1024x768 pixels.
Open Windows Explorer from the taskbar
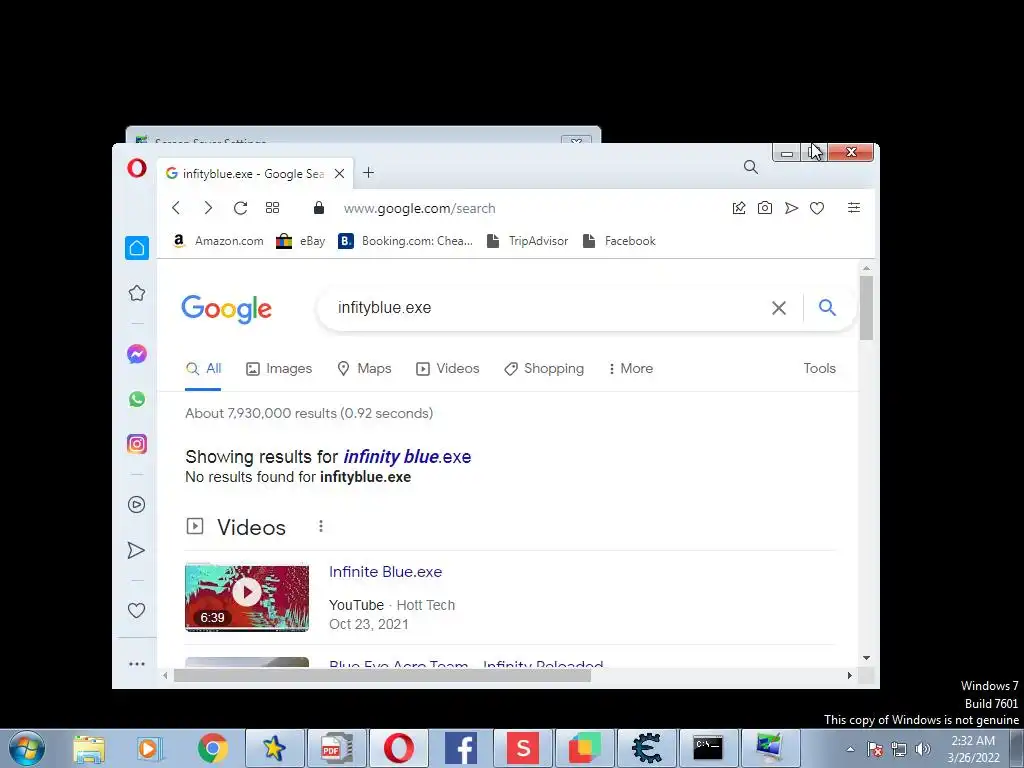pos(89,748)
